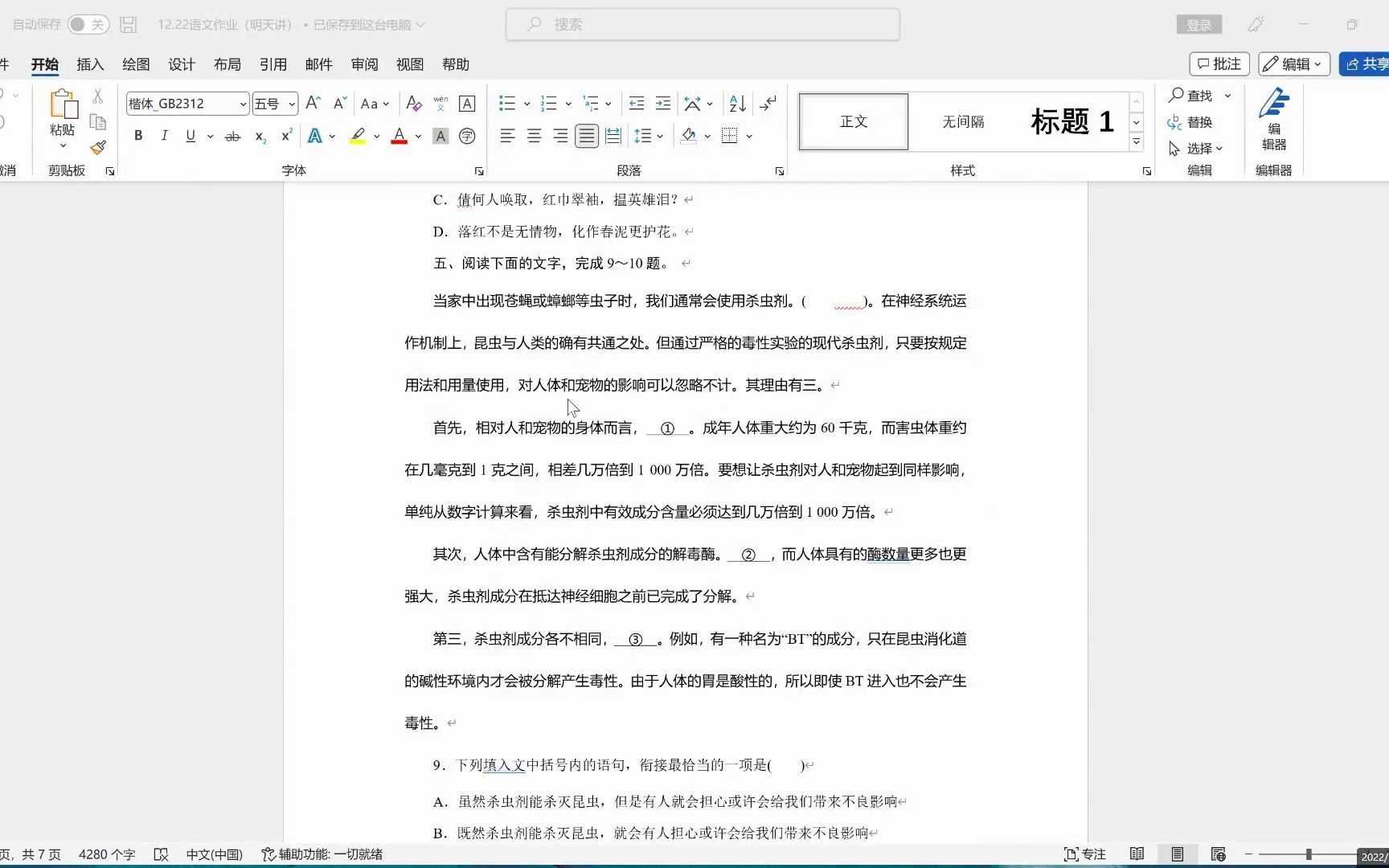
Task: Increase font size with the grow-font icon
Action: pyautogui.click(x=313, y=103)
